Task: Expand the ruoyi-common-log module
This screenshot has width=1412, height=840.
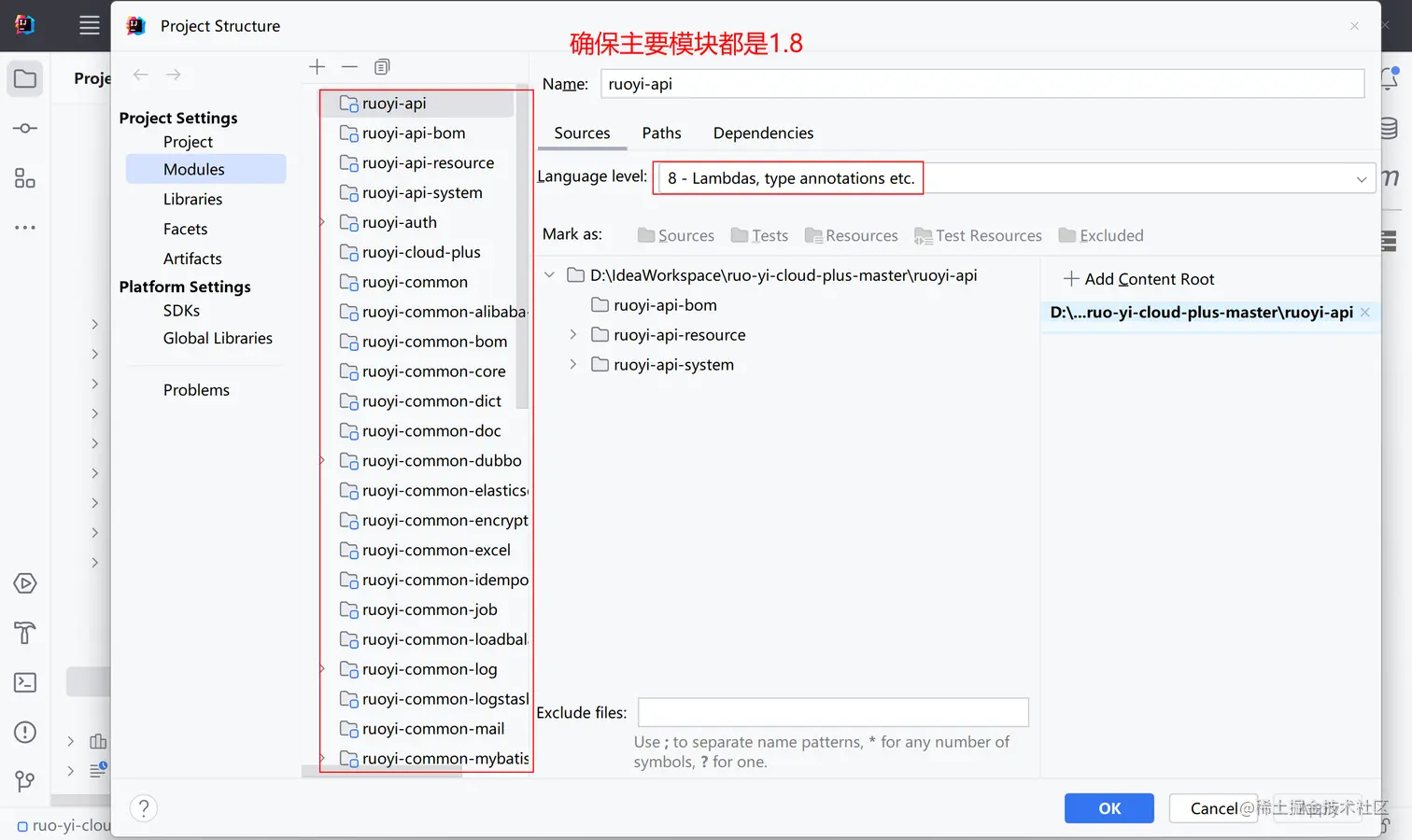Action: coord(323,669)
